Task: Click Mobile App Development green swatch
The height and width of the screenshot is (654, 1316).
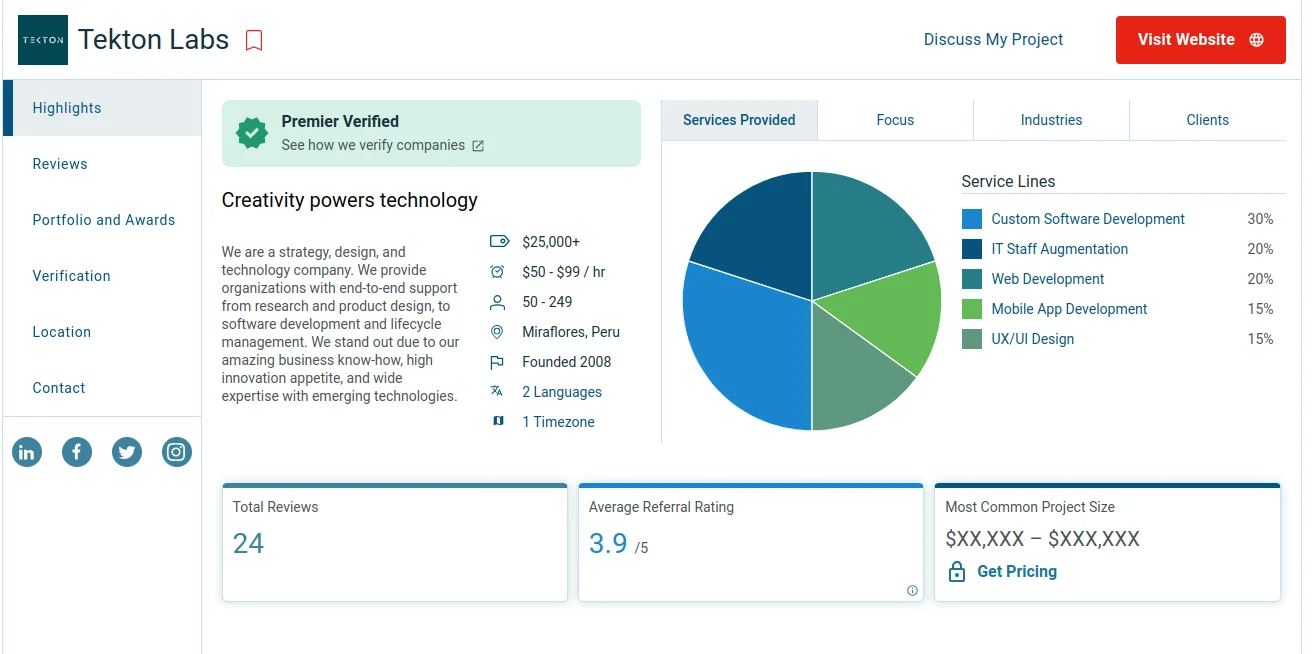Action: pos(972,309)
